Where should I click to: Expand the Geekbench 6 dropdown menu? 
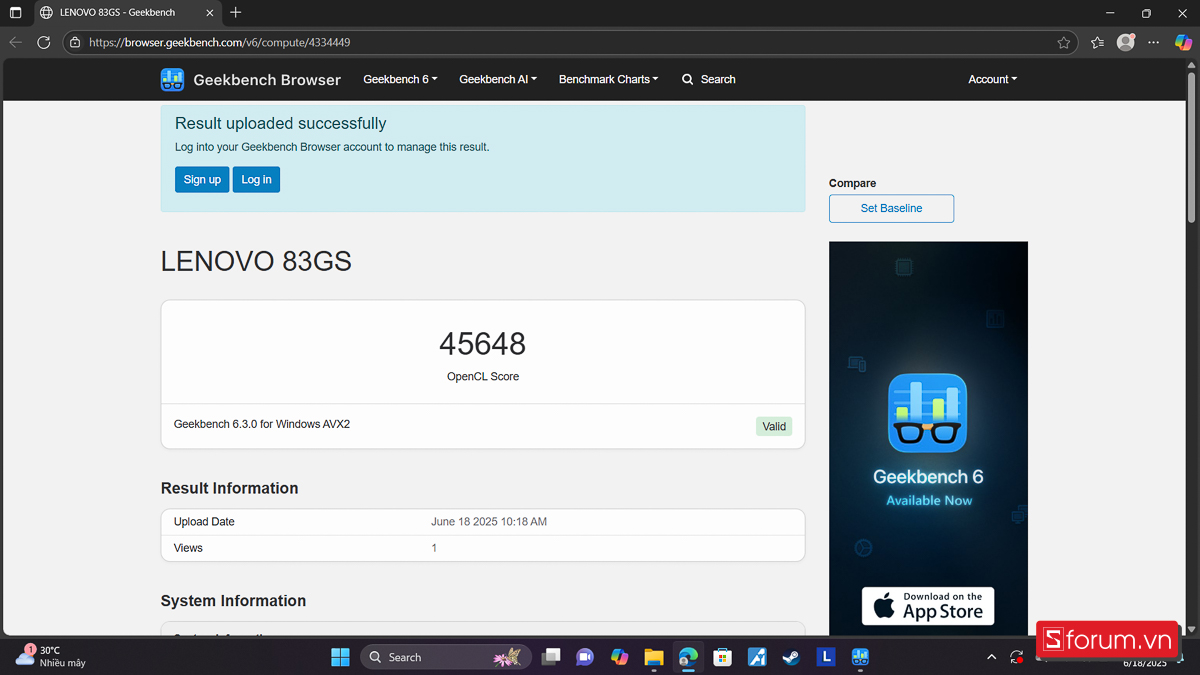click(x=400, y=79)
